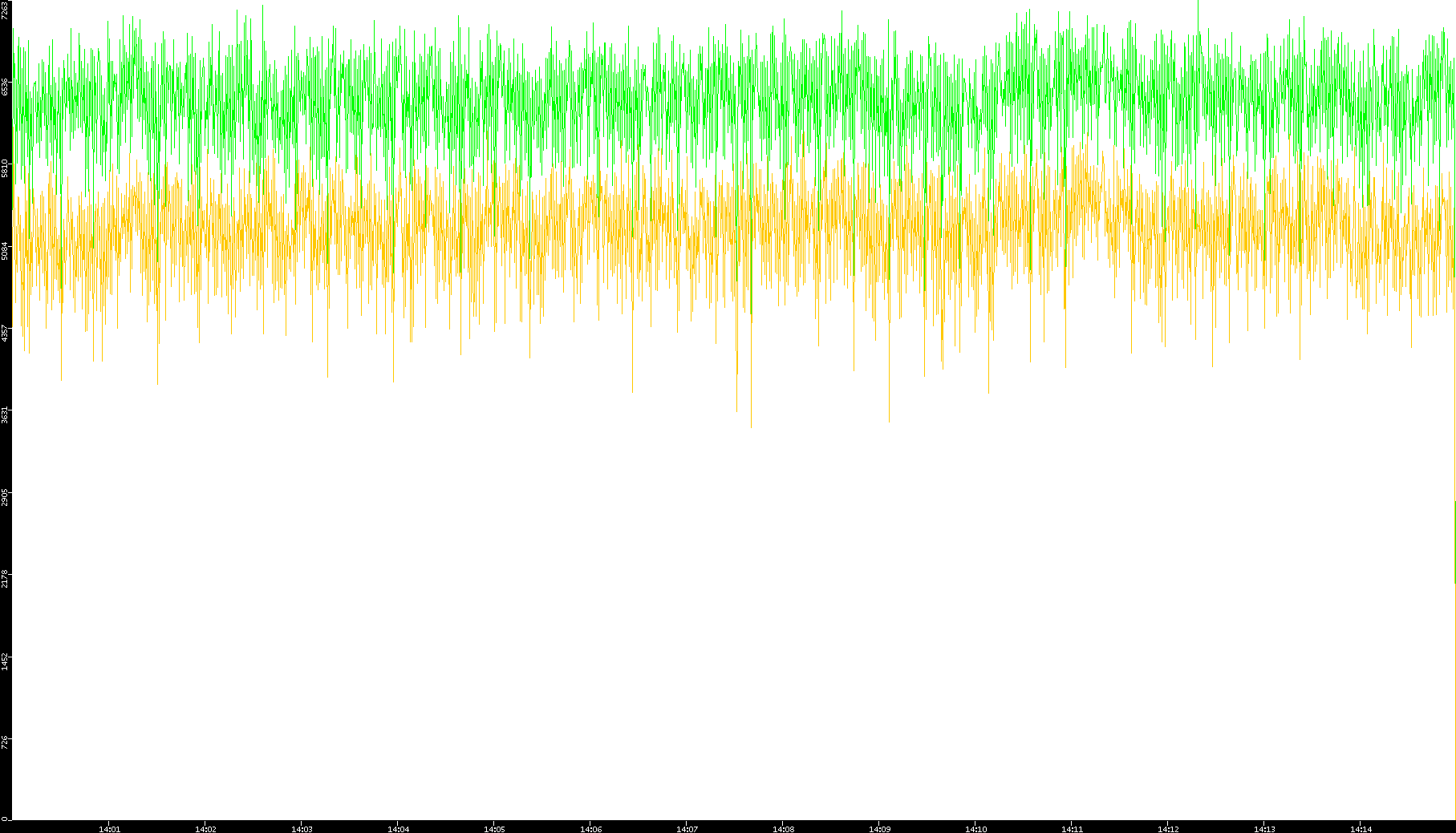The width and height of the screenshot is (1456, 833).
Task: Select the 5084 y-axis tick label
Action: coord(6,251)
